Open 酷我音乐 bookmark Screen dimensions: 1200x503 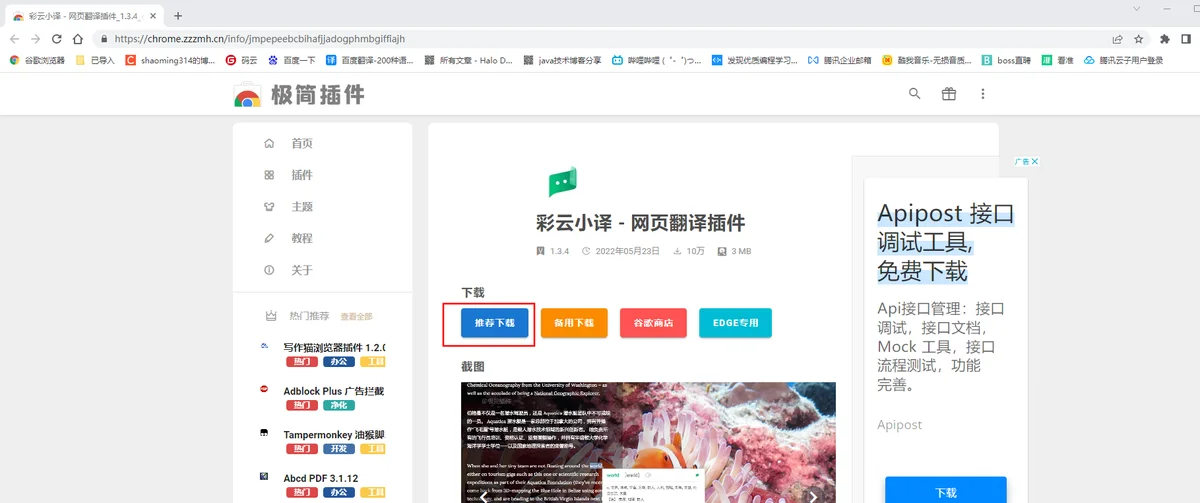[x=927, y=60]
